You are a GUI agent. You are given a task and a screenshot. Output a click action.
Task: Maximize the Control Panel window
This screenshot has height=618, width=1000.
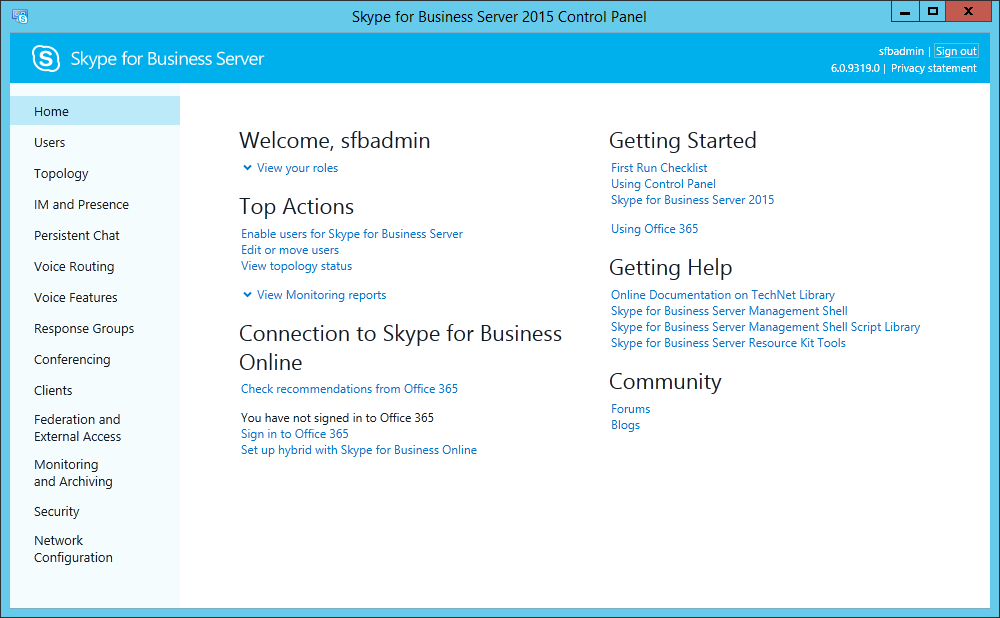(x=932, y=11)
